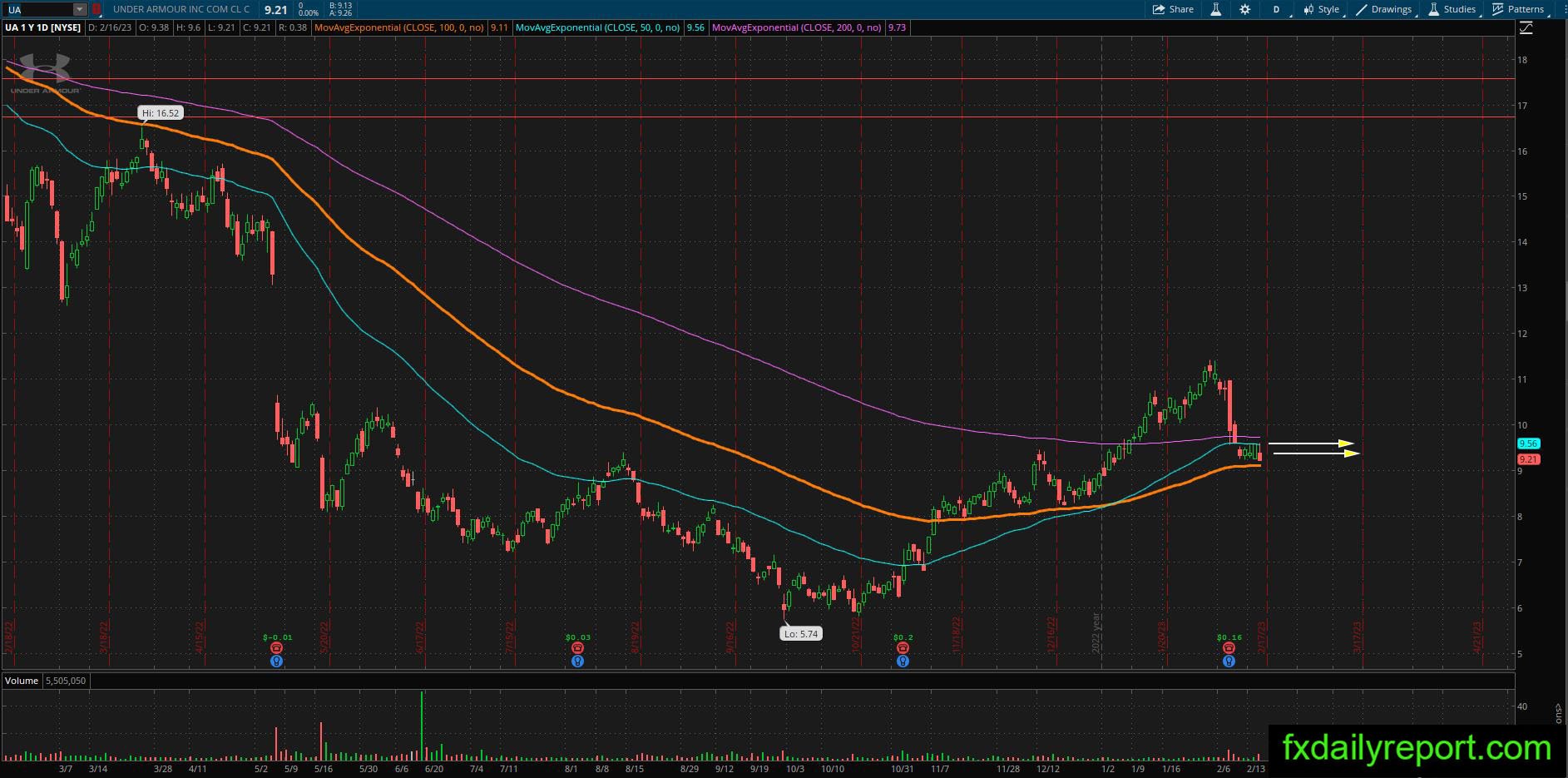Viewport: 1568px width, 778px height.
Task: Click the C: 9.21 close value
Action: coord(257,27)
